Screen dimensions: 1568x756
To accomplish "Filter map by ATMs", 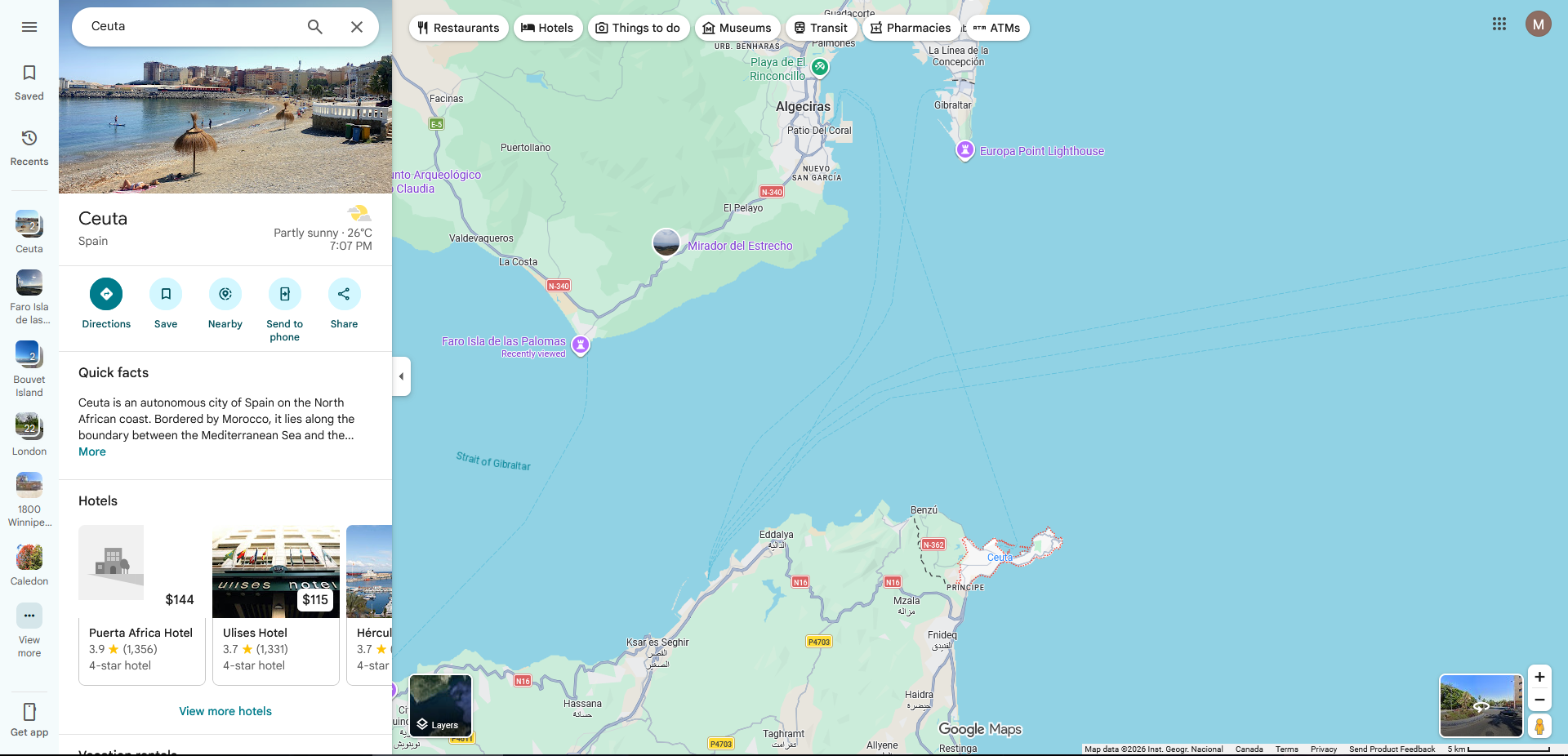I will [998, 28].
